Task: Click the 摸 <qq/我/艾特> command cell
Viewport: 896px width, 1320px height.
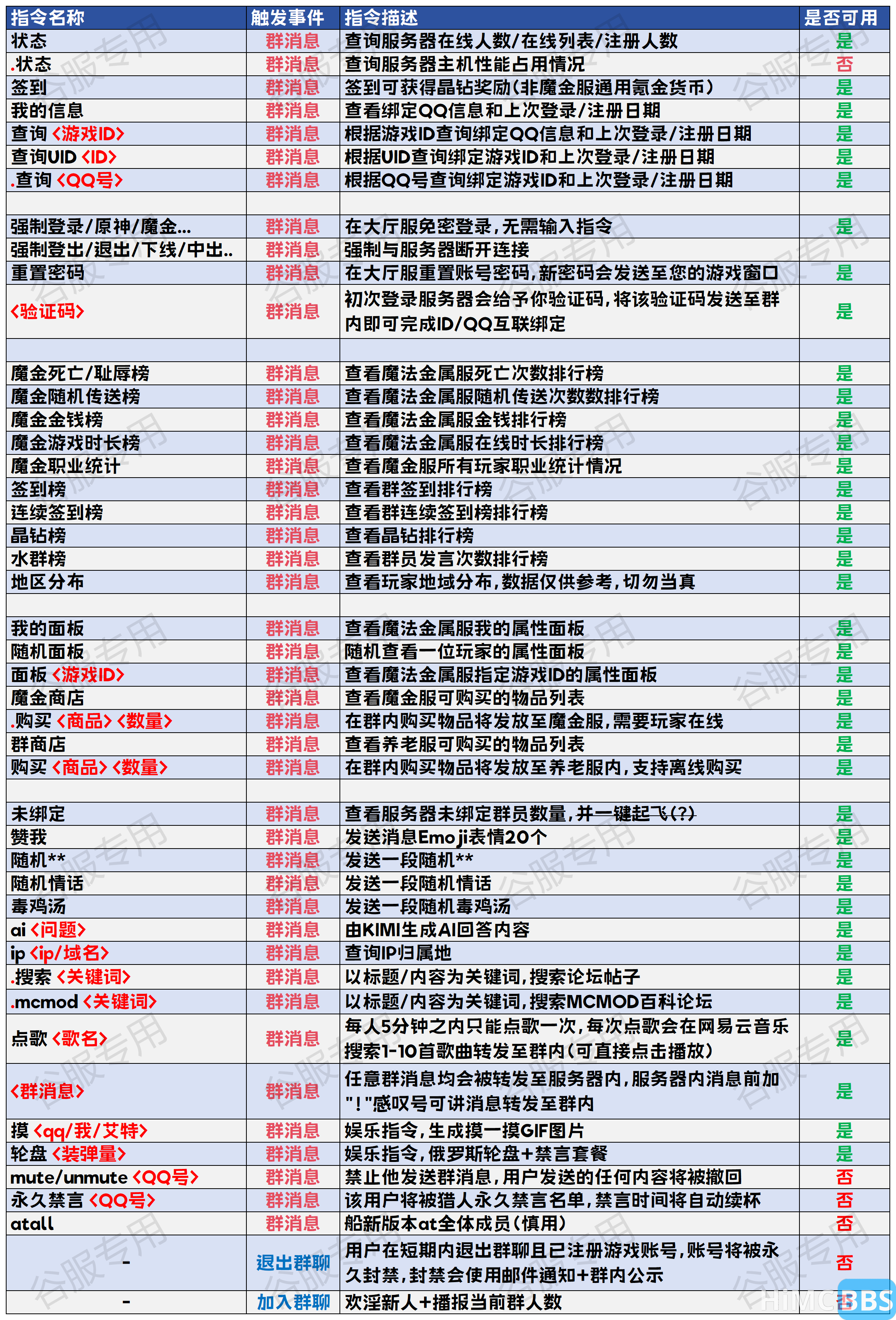Action: [126, 1131]
